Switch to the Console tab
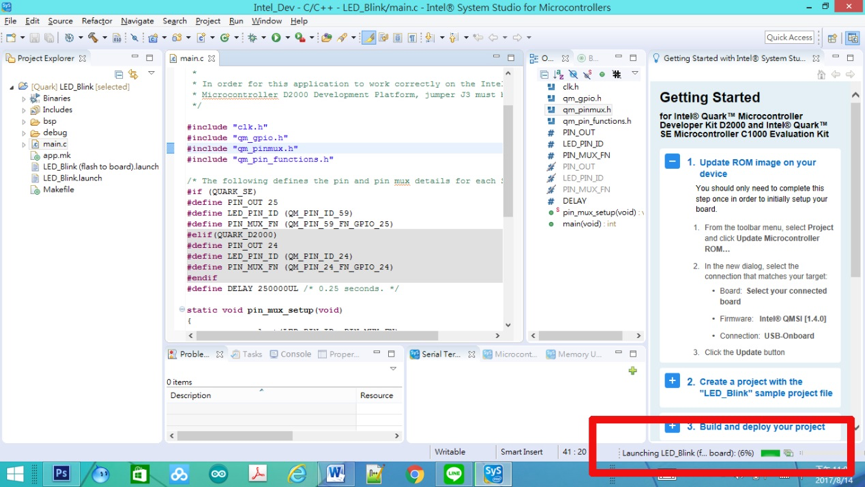 pyautogui.click(x=291, y=354)
